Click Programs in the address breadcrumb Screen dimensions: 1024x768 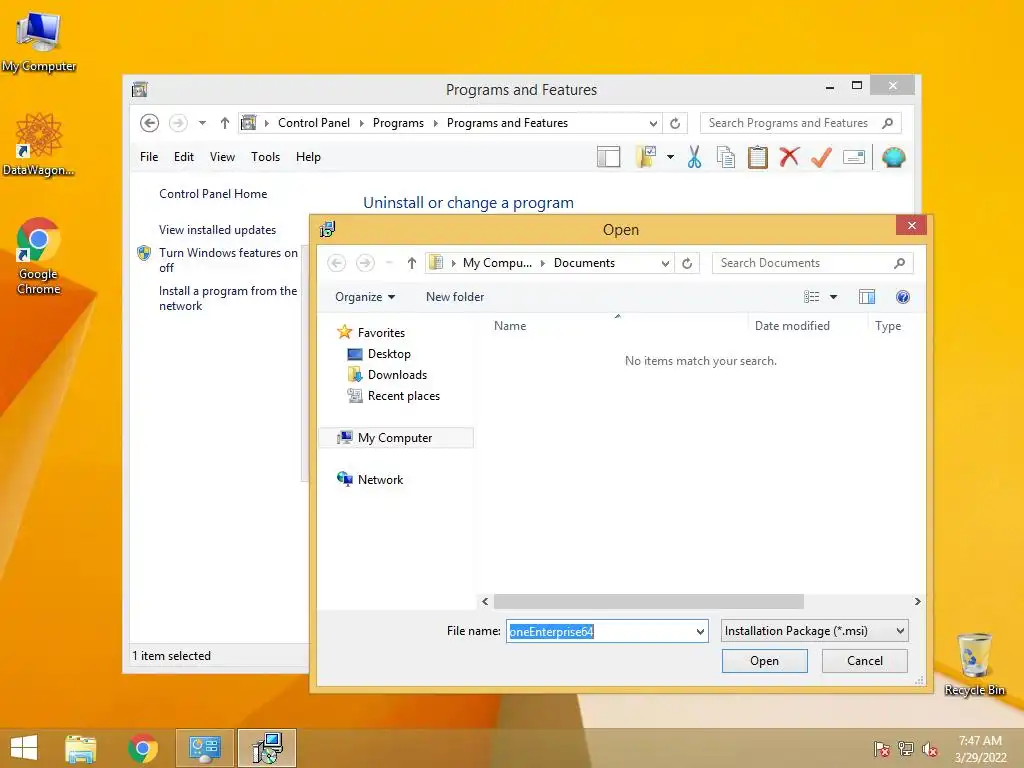point(398,123)
